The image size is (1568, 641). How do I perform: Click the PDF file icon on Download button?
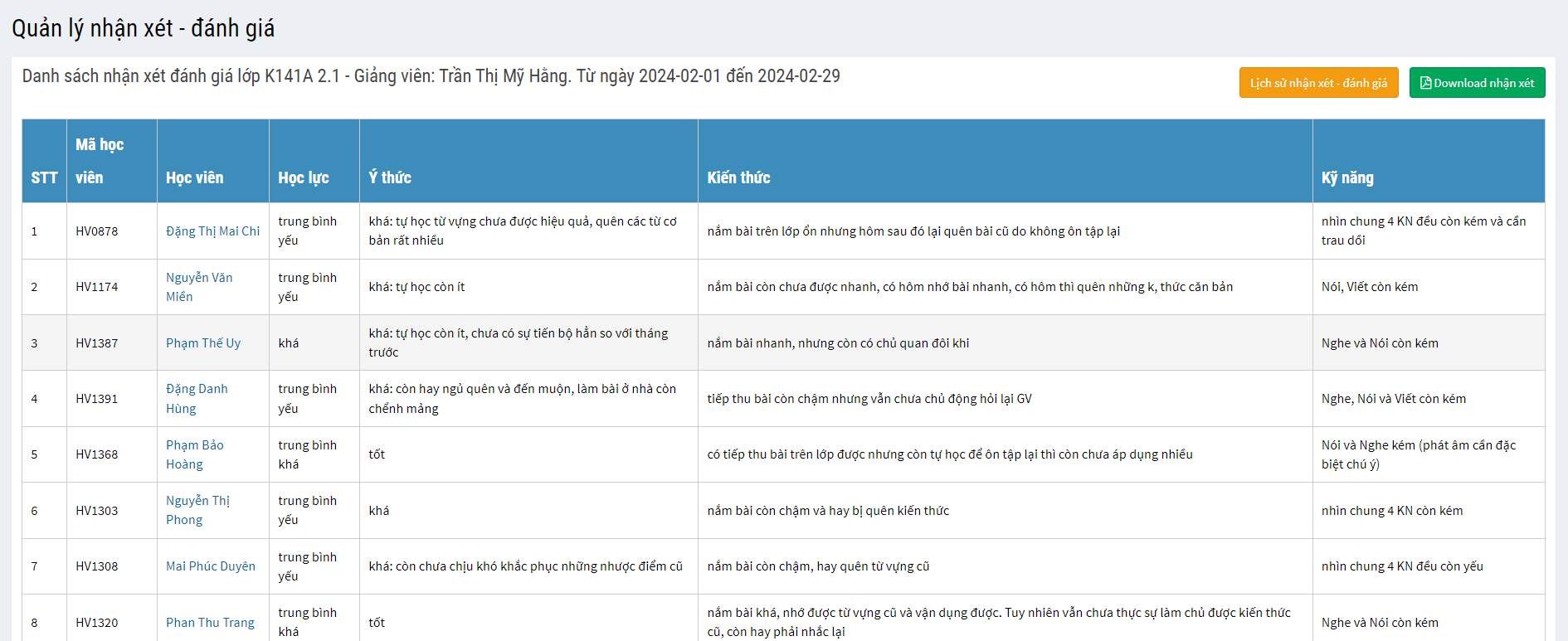(x=1425, y=83)
